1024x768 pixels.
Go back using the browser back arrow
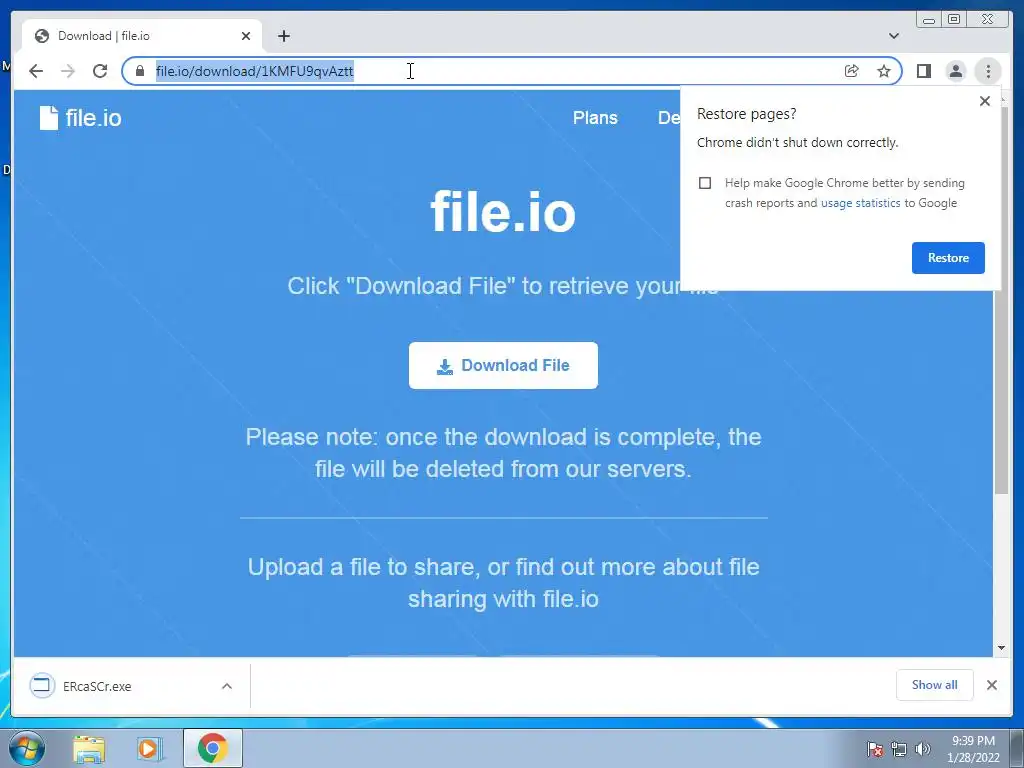pyautogui.click(x=36, y=71)
